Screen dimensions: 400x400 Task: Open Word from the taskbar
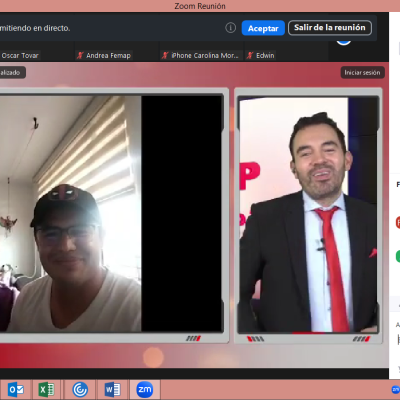(x=112, y=389)
